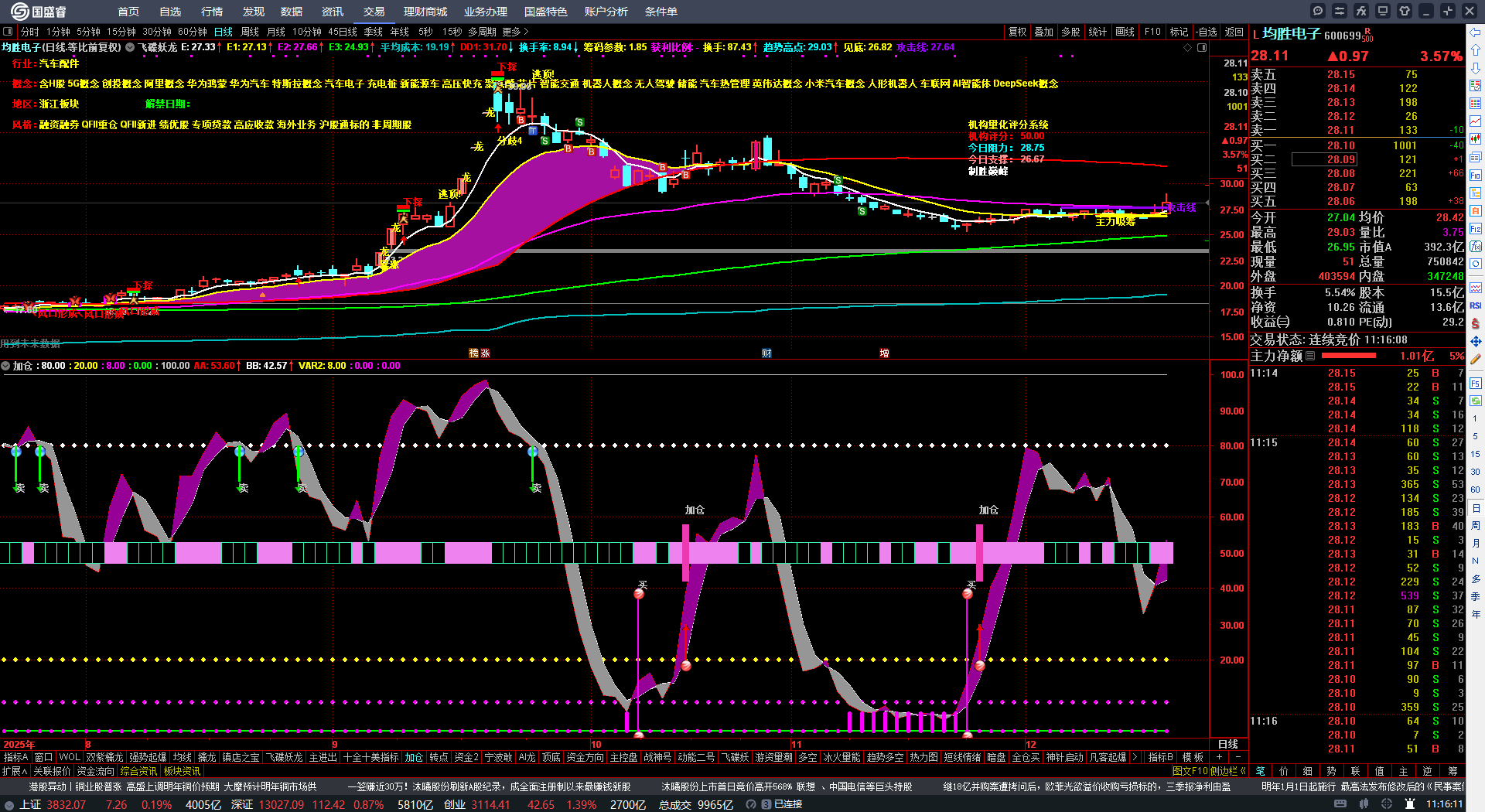This screenshot has width=1485, height=812.
Task: Click the red 主力净额 progress bar
Action: (1349, 356)
